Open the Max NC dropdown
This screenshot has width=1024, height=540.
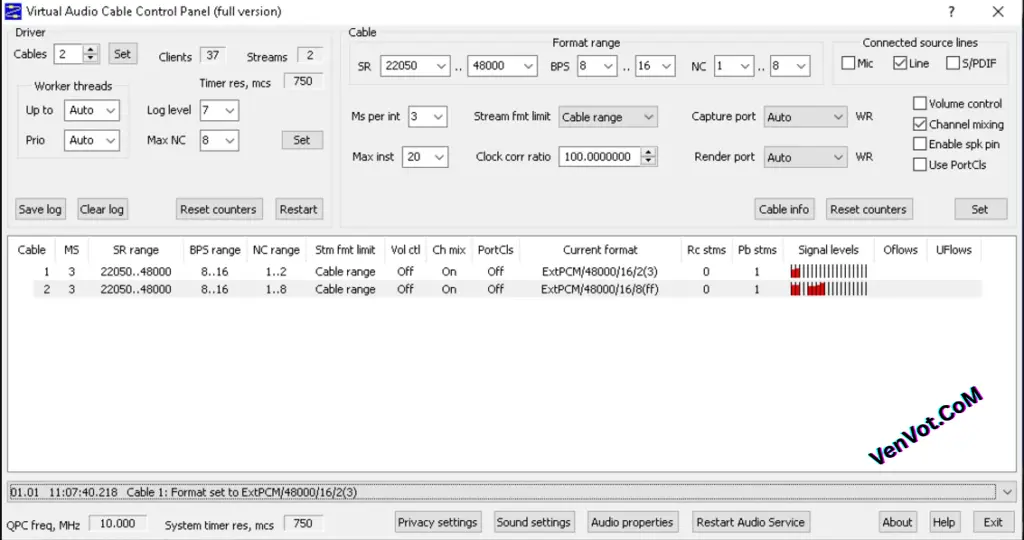tap(219, 140)
